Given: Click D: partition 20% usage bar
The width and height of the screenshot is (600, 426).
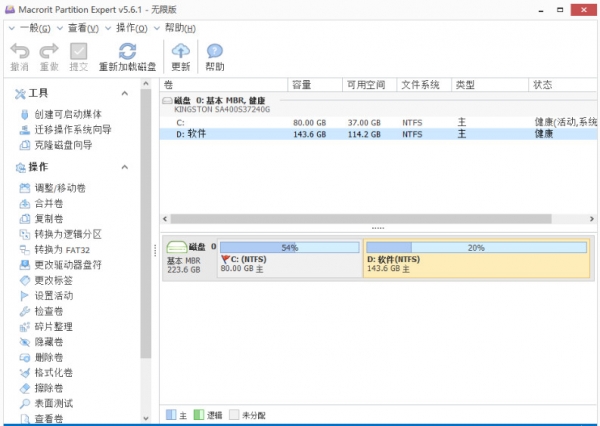Looking at the screenshot, I should (x=476, y=247).
